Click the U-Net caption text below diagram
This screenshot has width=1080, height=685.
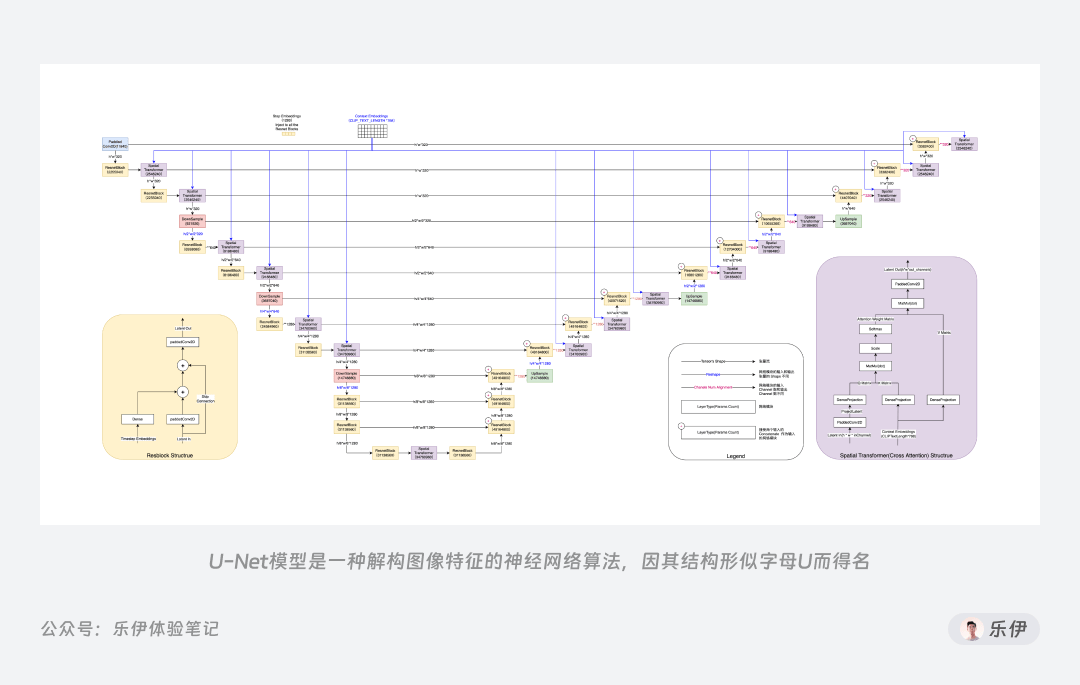pos(539,561)
